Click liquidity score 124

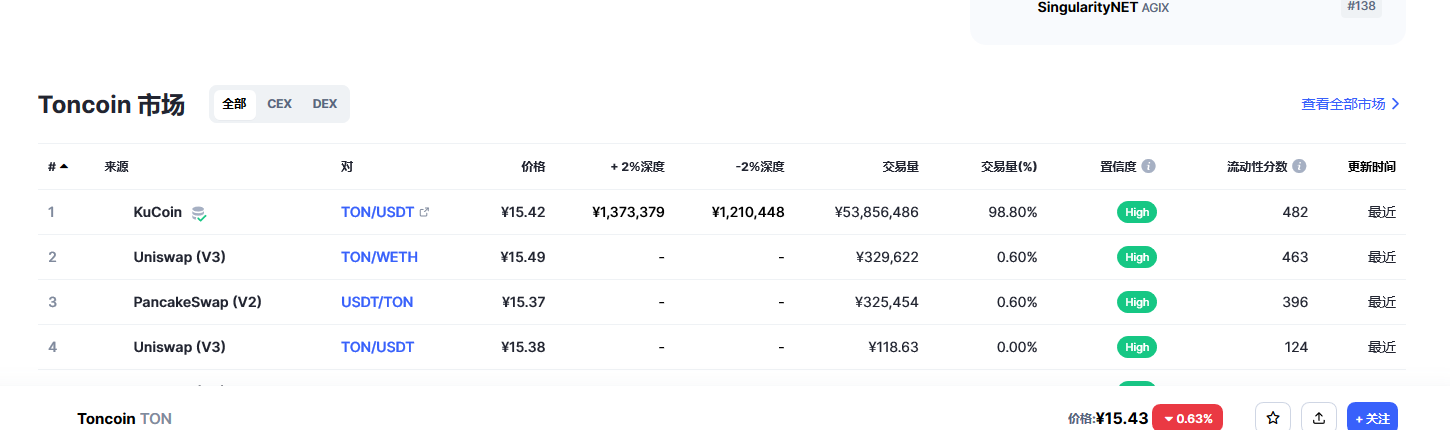(1296, 347)
